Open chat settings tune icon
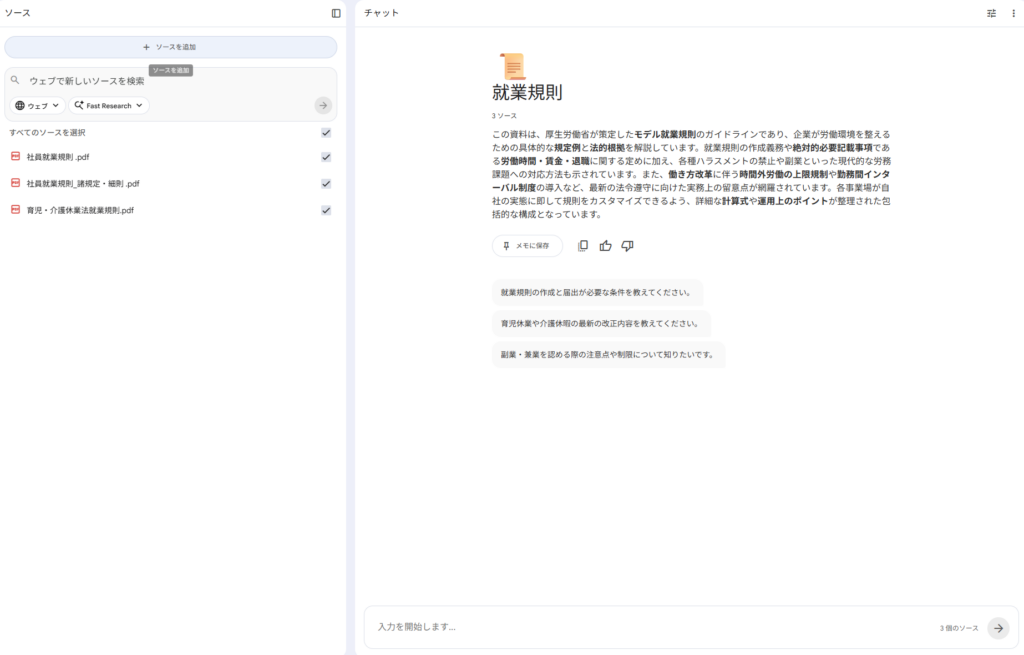This screenshot has height=655, width=1024. point(991,13)
